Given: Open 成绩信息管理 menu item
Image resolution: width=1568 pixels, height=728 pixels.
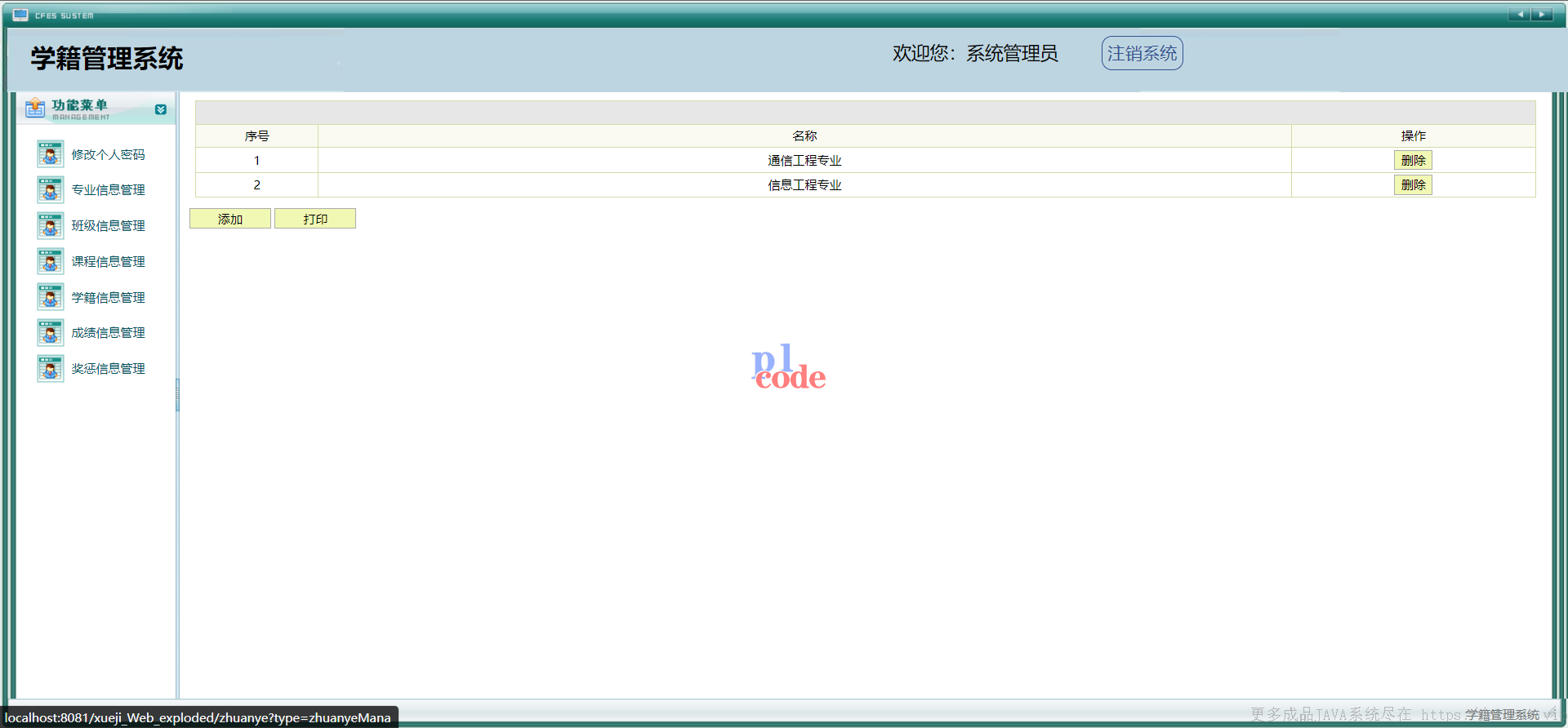Looking at the screenshot, I should pos(108,333).
